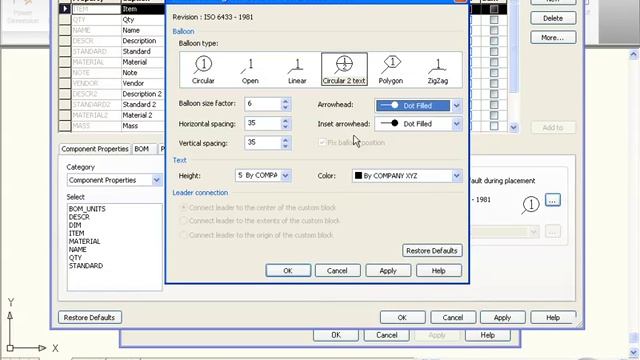Choose the Linear balloon type
Viewport: 640px width, 360px height.
[297, 69]
